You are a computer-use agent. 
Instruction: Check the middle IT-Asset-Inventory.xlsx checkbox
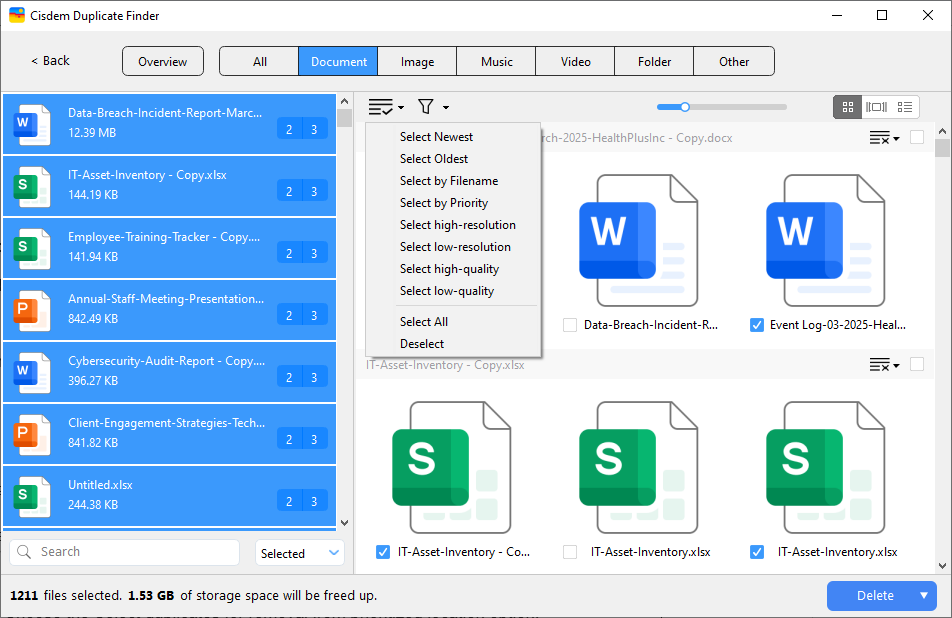570,552
